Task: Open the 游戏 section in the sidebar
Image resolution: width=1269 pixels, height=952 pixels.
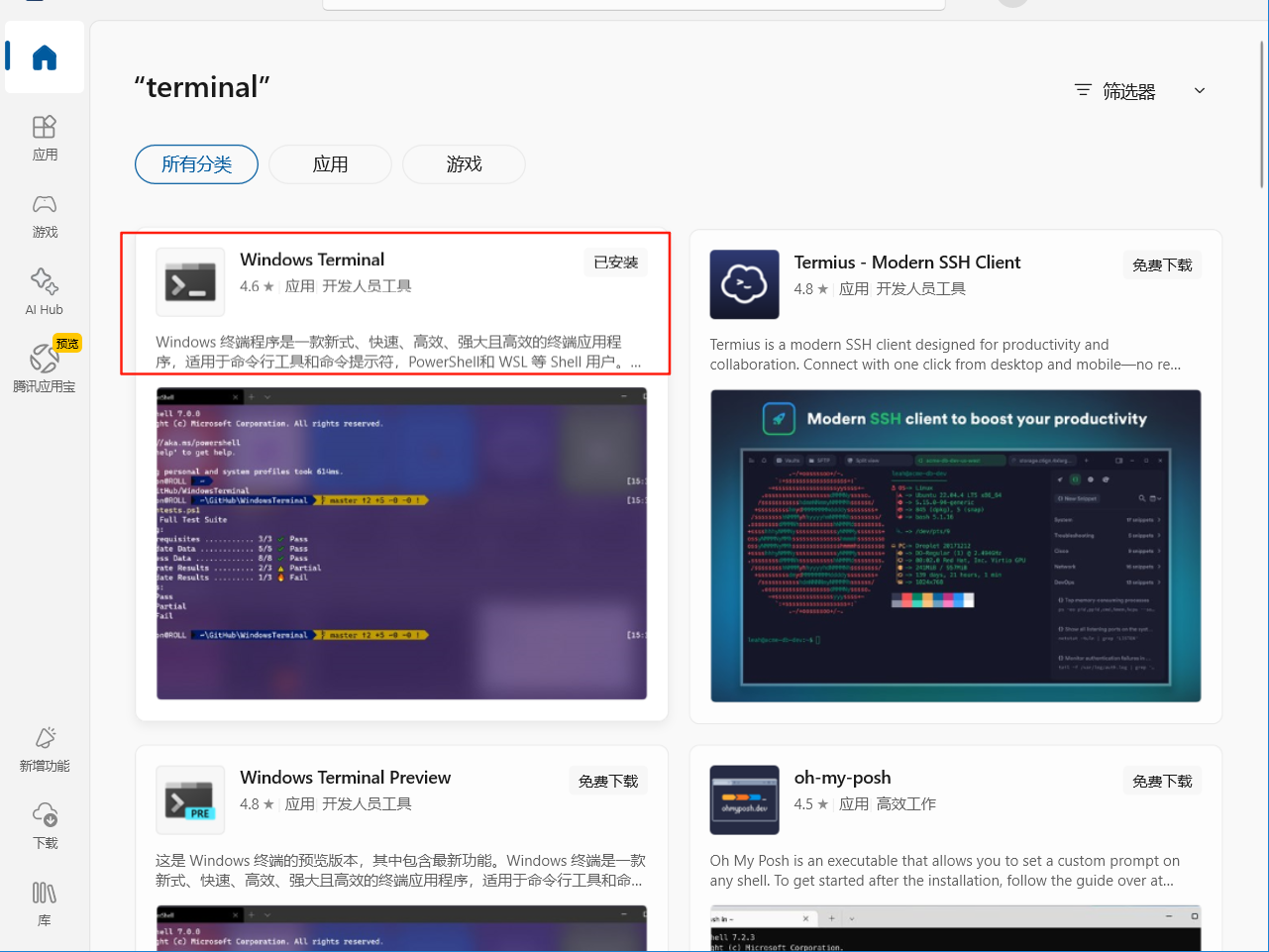Action: [45, 216]
